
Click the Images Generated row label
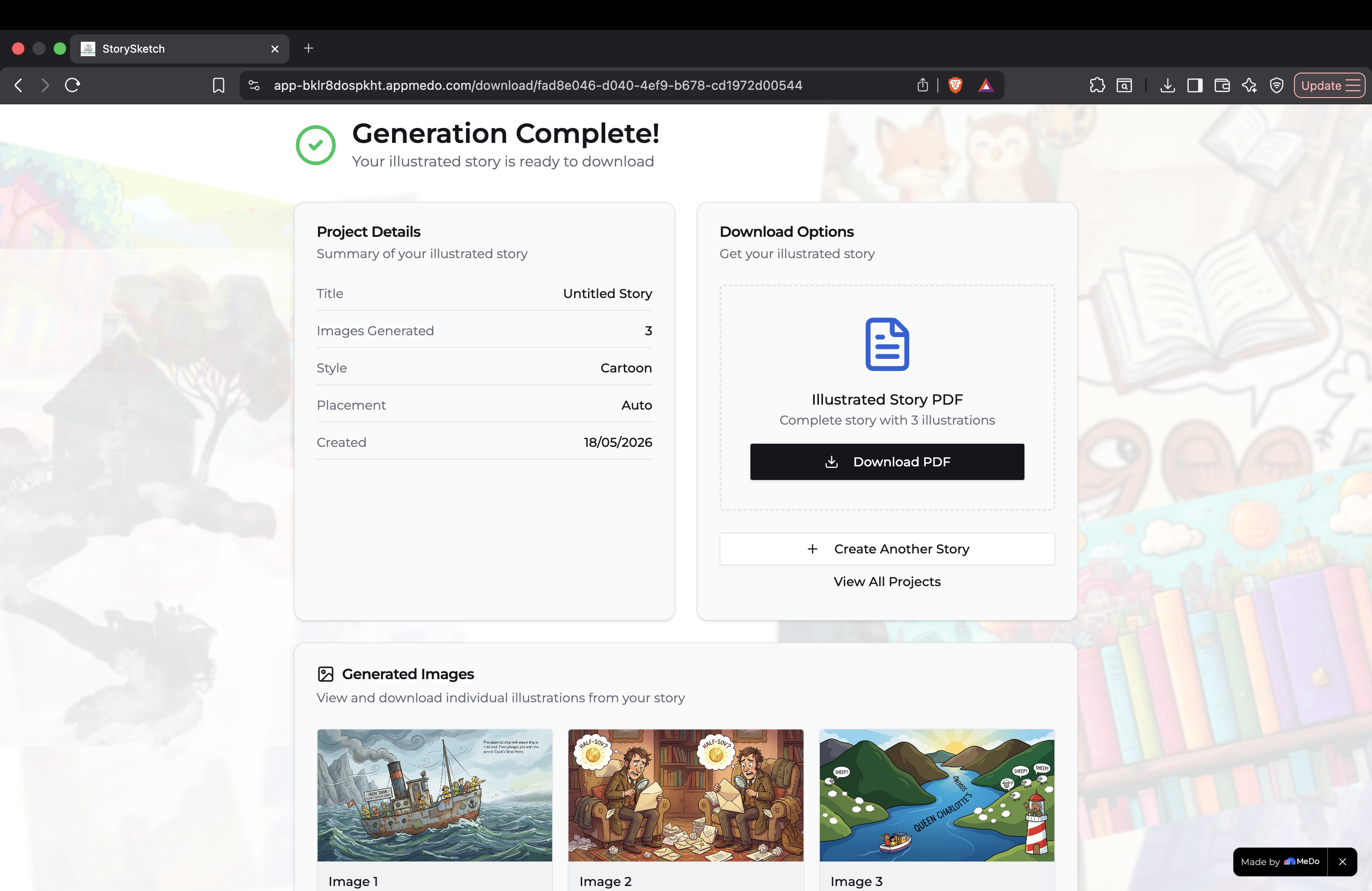pos(375,331)
